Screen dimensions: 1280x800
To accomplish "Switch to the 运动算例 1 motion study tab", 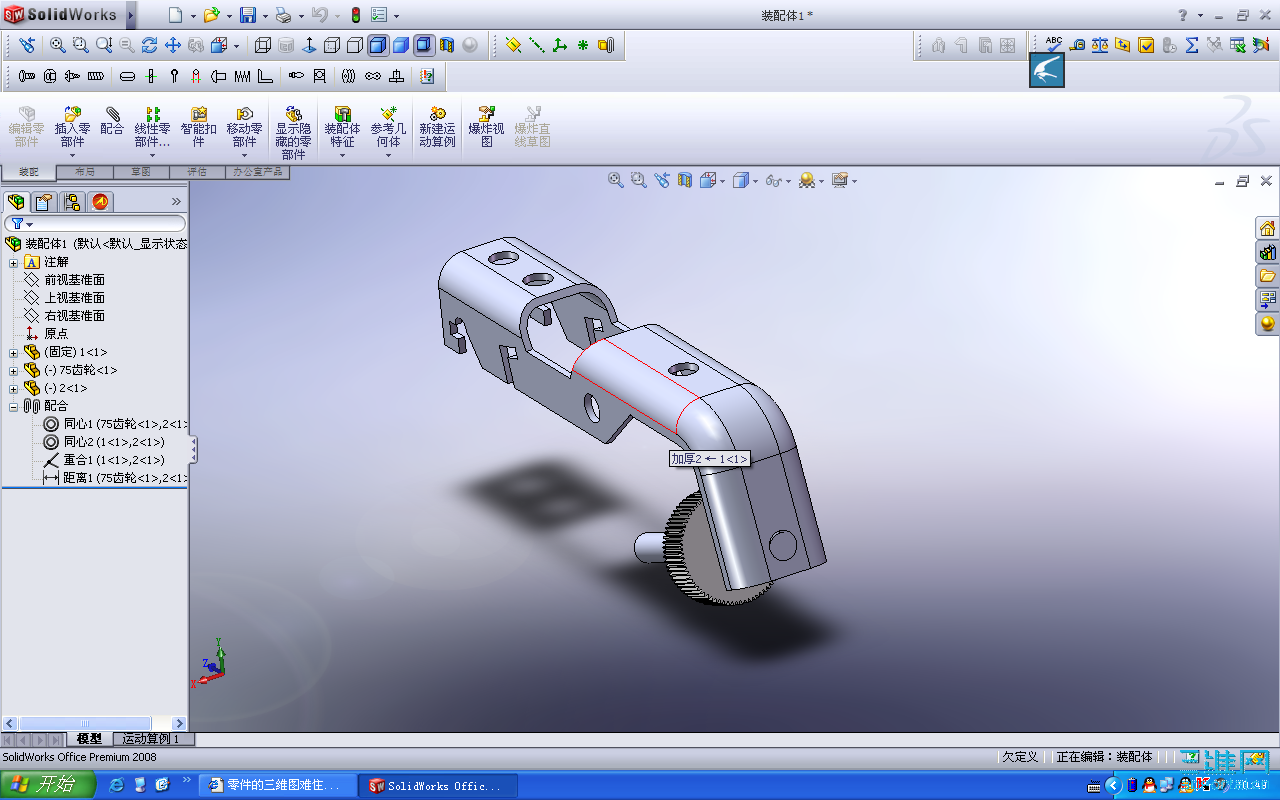I will click(151, 739).
